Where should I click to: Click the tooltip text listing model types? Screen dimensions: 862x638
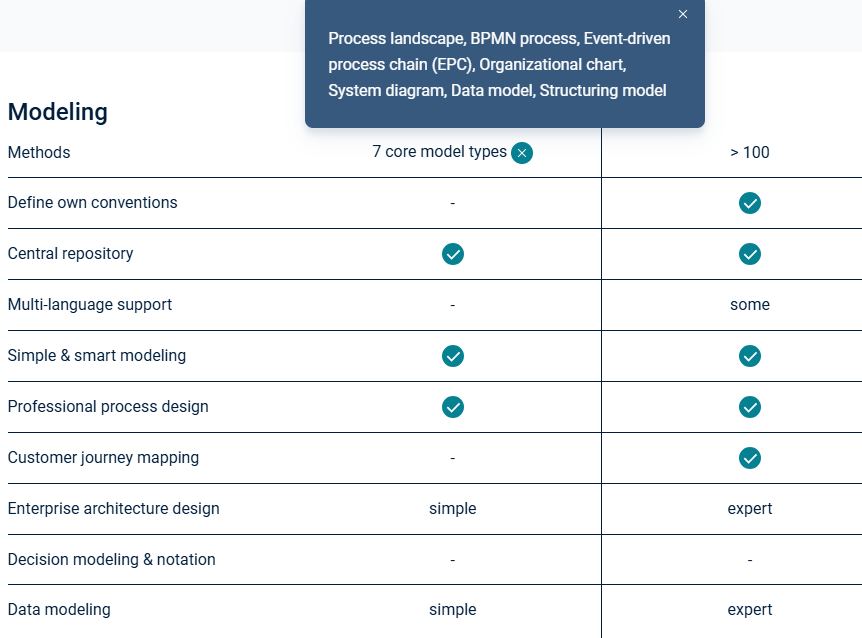(x=499, y=64)
